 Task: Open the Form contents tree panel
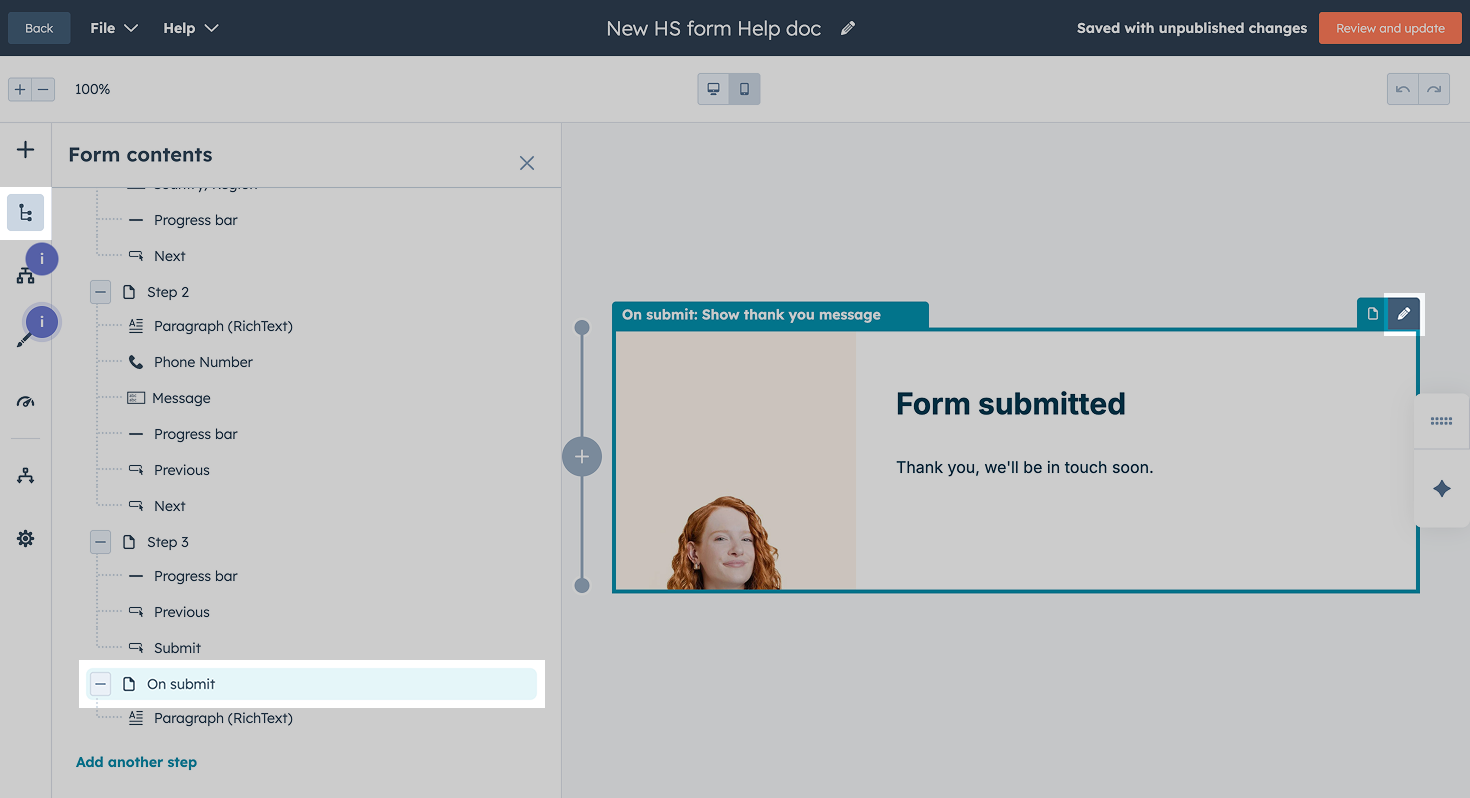(x=25, y=212)
